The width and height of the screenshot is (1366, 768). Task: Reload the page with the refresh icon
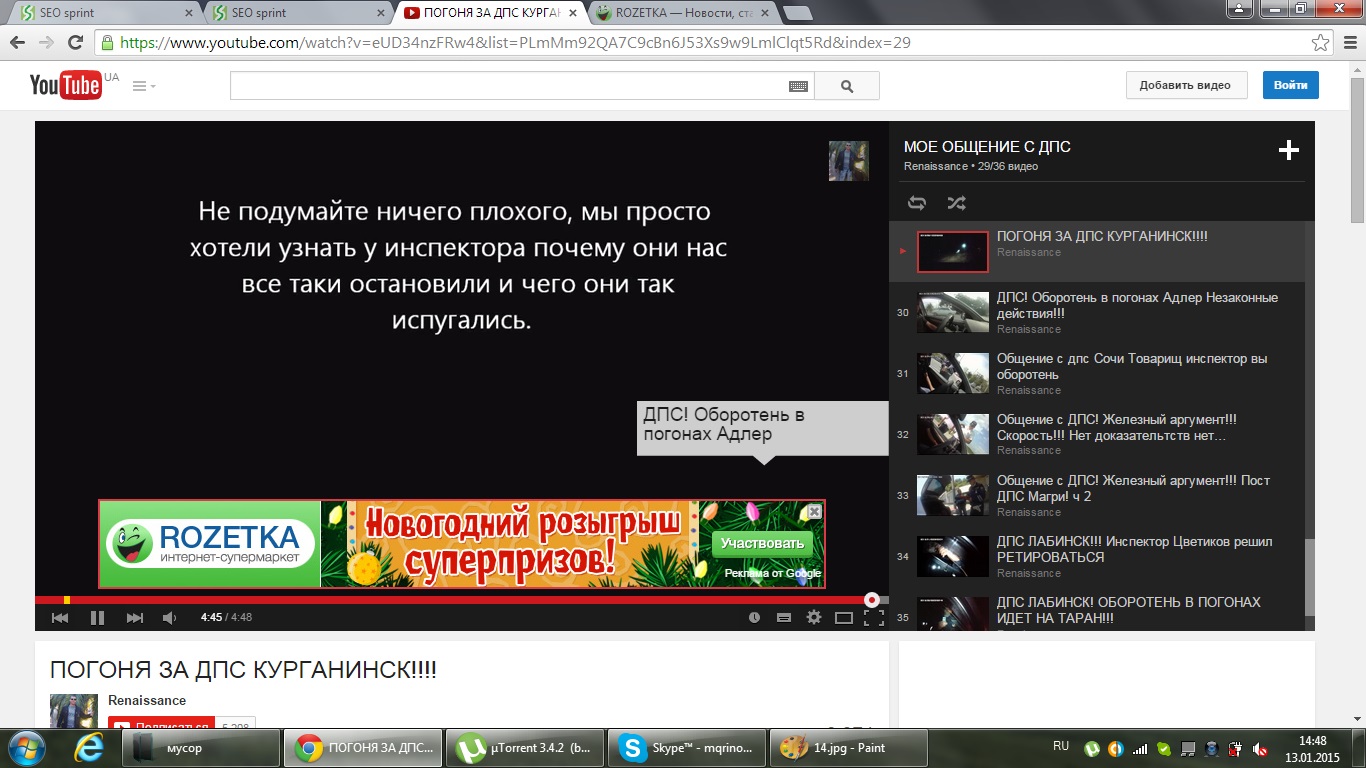[75, 43]
